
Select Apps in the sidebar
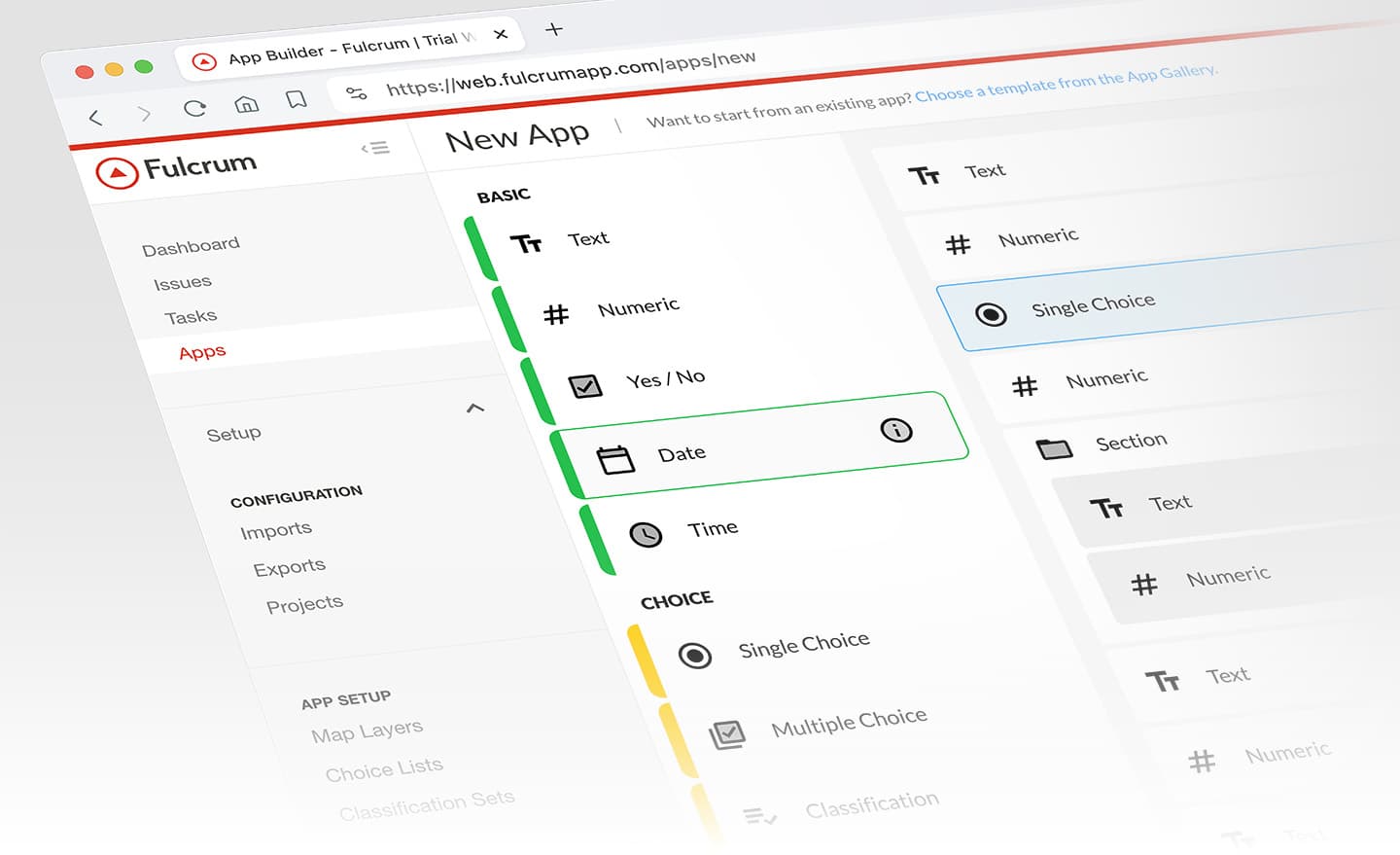coord(202,352)
